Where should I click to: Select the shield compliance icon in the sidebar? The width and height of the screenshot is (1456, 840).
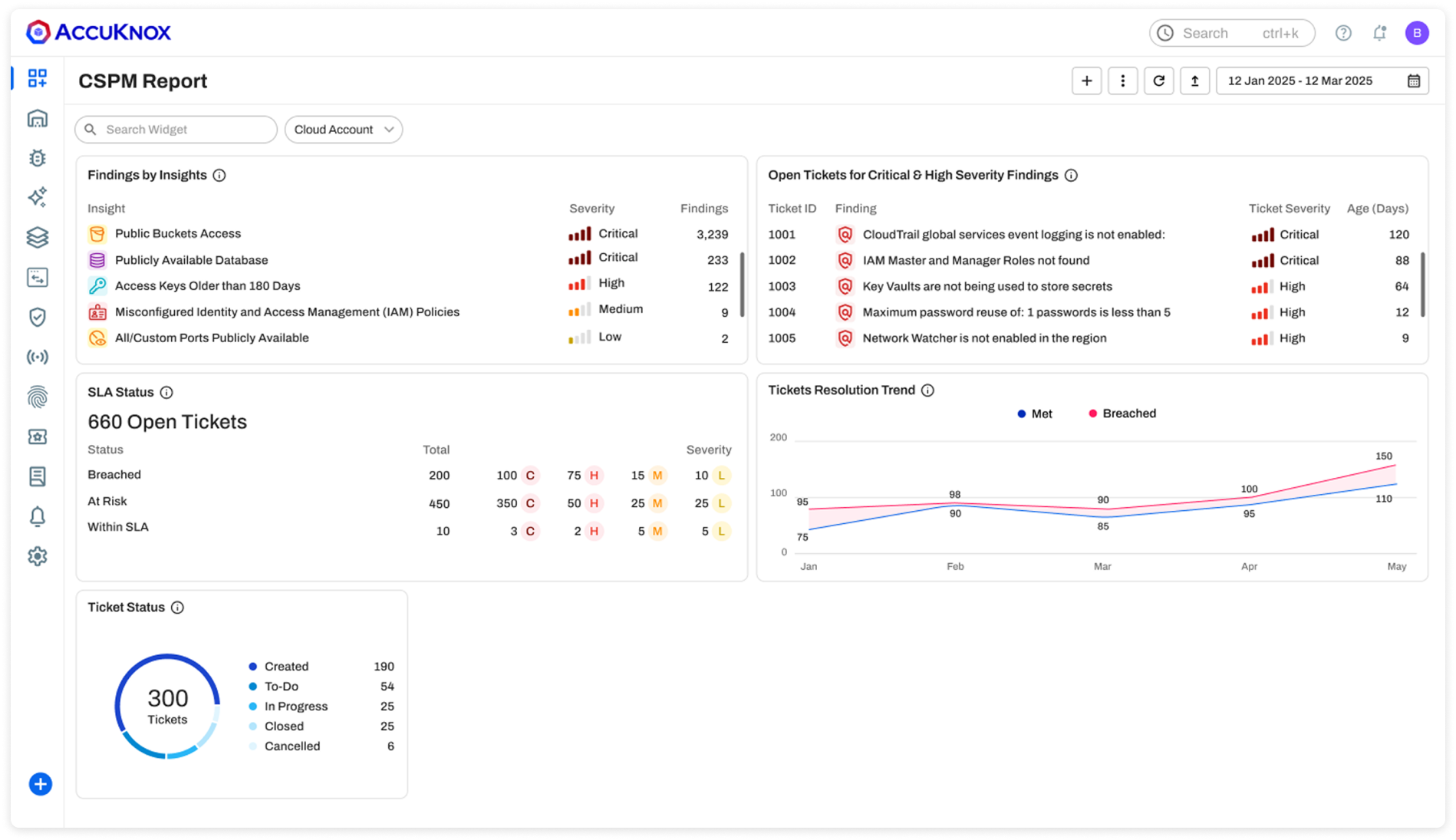38,318
